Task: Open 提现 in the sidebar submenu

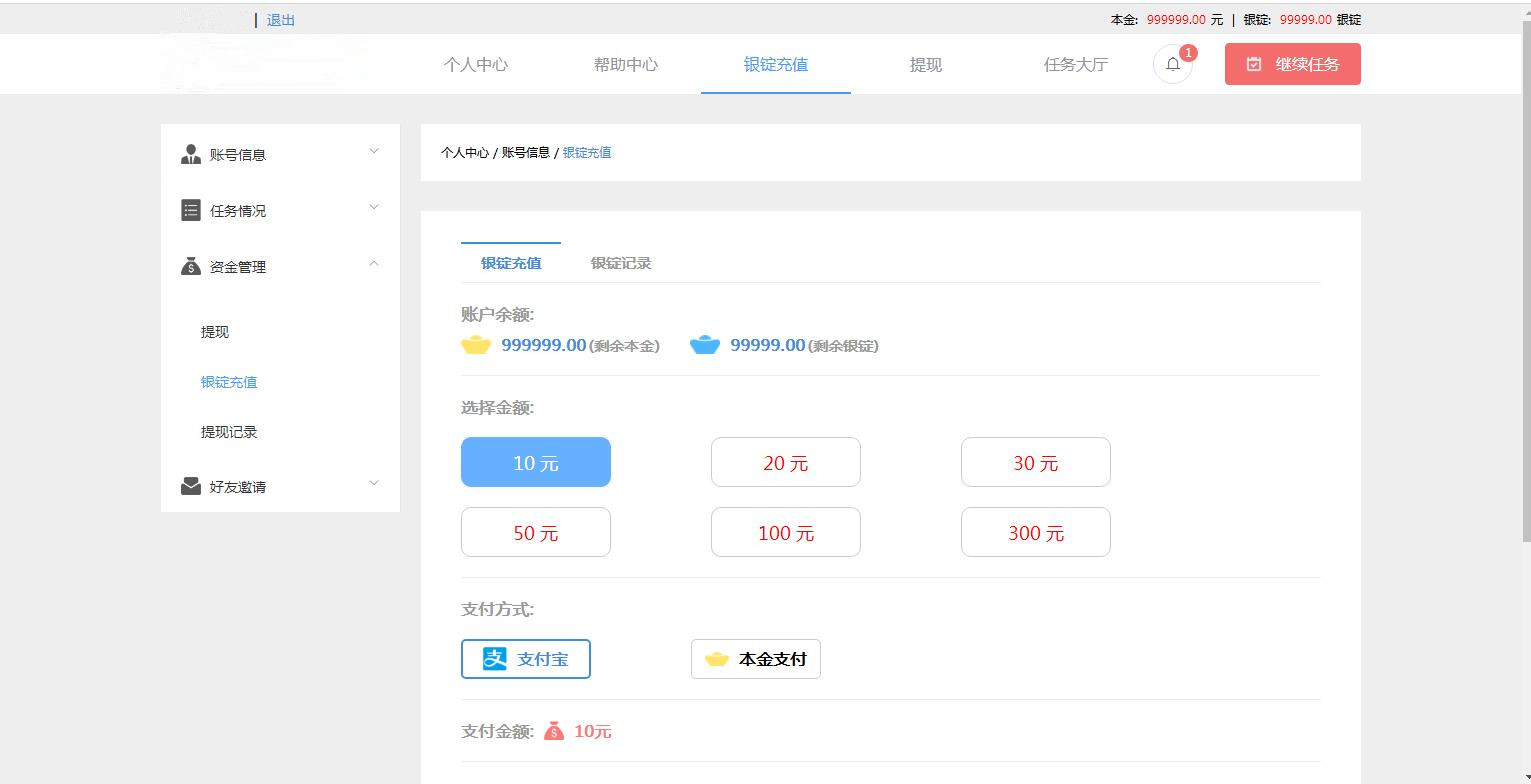Action: pos(215,332)
